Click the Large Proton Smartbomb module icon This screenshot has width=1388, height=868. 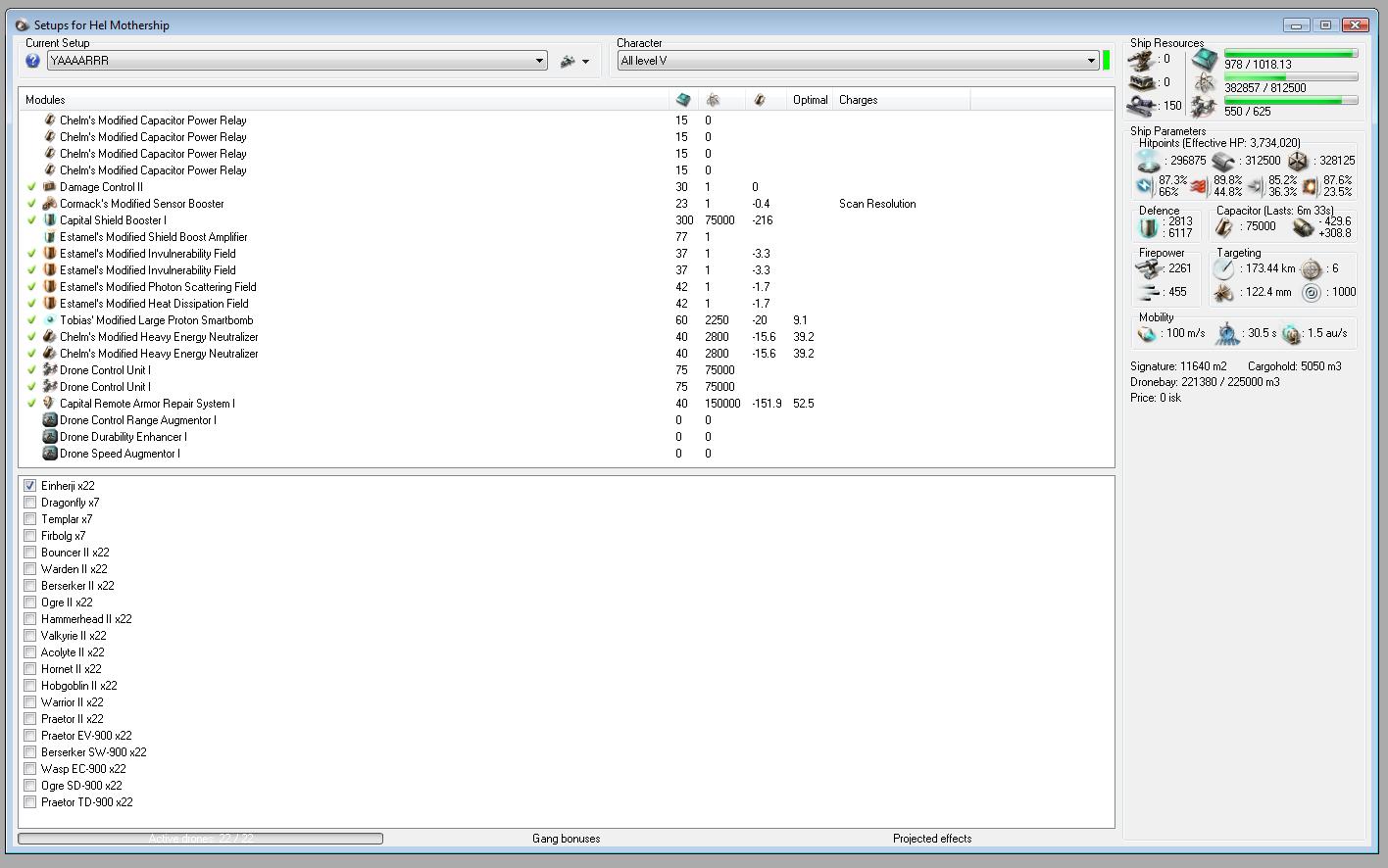coord(50,320)
